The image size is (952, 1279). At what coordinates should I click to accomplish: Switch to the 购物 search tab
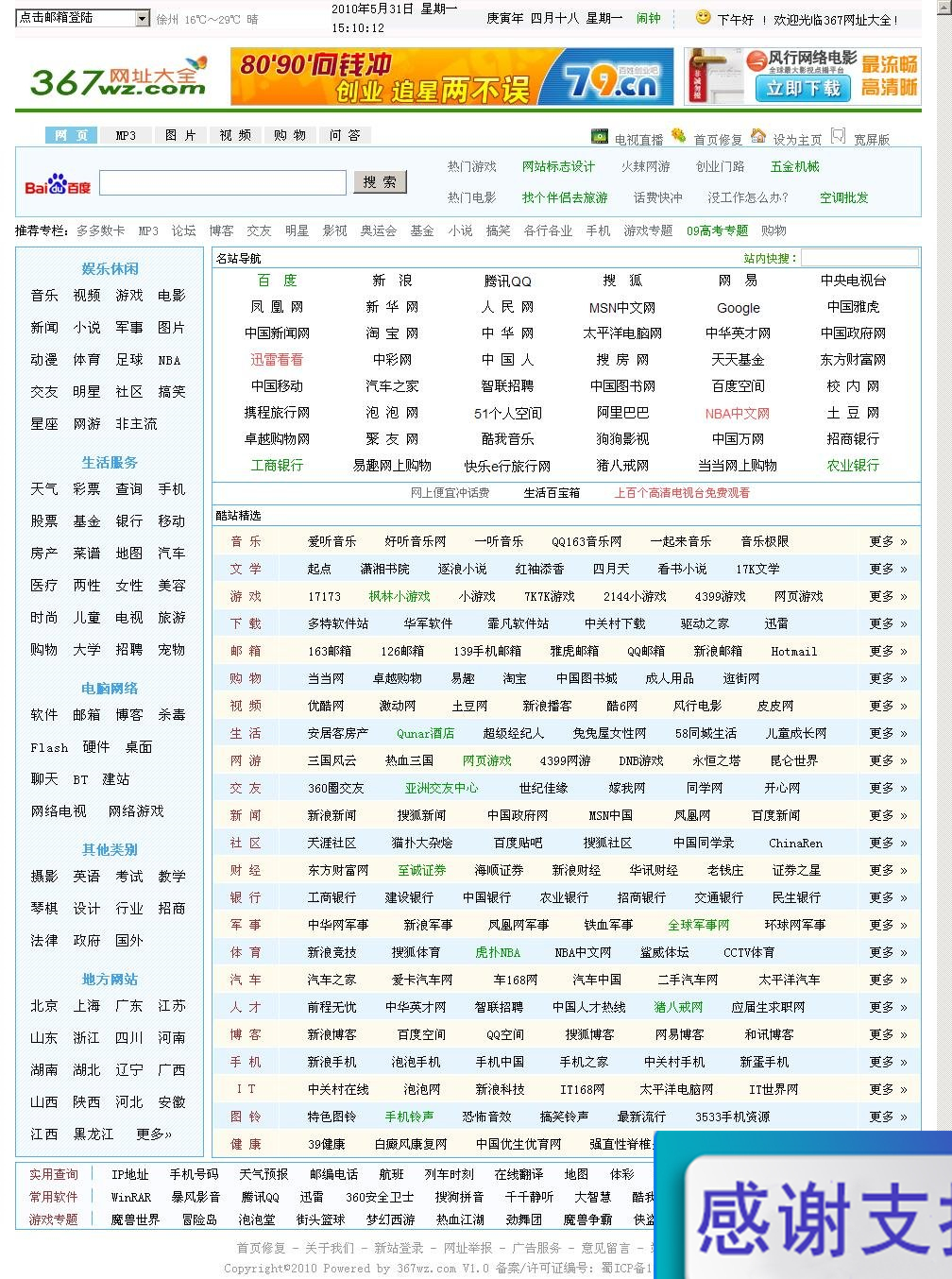point(290,135)
